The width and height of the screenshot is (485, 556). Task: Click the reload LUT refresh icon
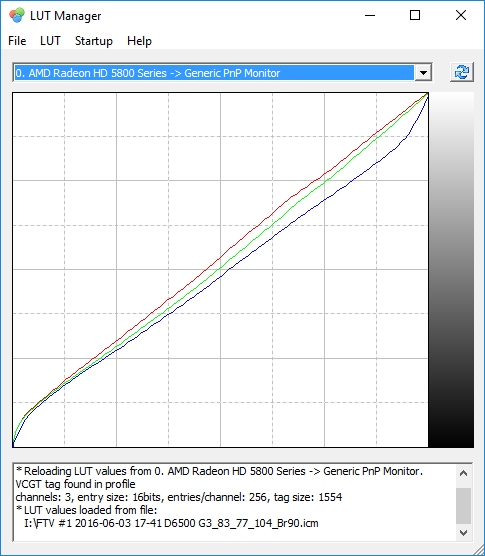coord(462,72)
